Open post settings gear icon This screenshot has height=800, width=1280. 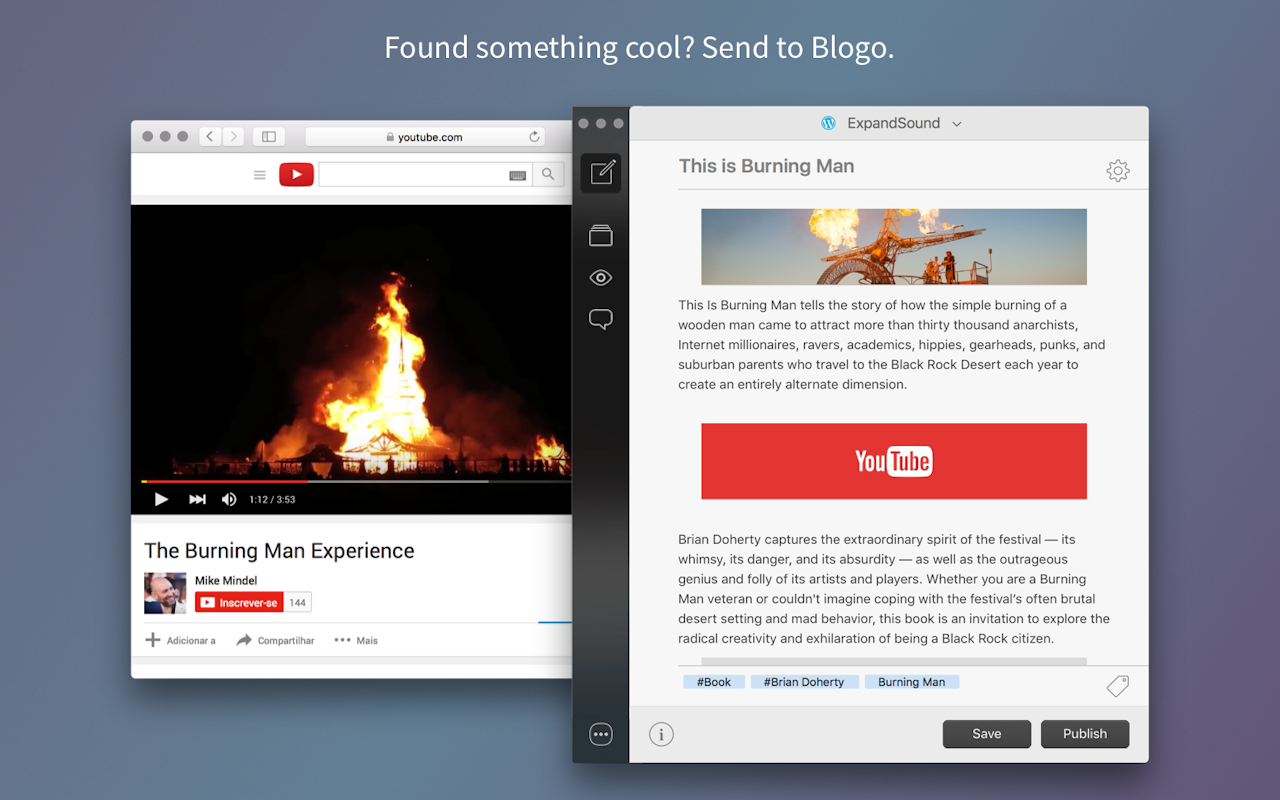pyautogui.click(x=1118, y=171)
